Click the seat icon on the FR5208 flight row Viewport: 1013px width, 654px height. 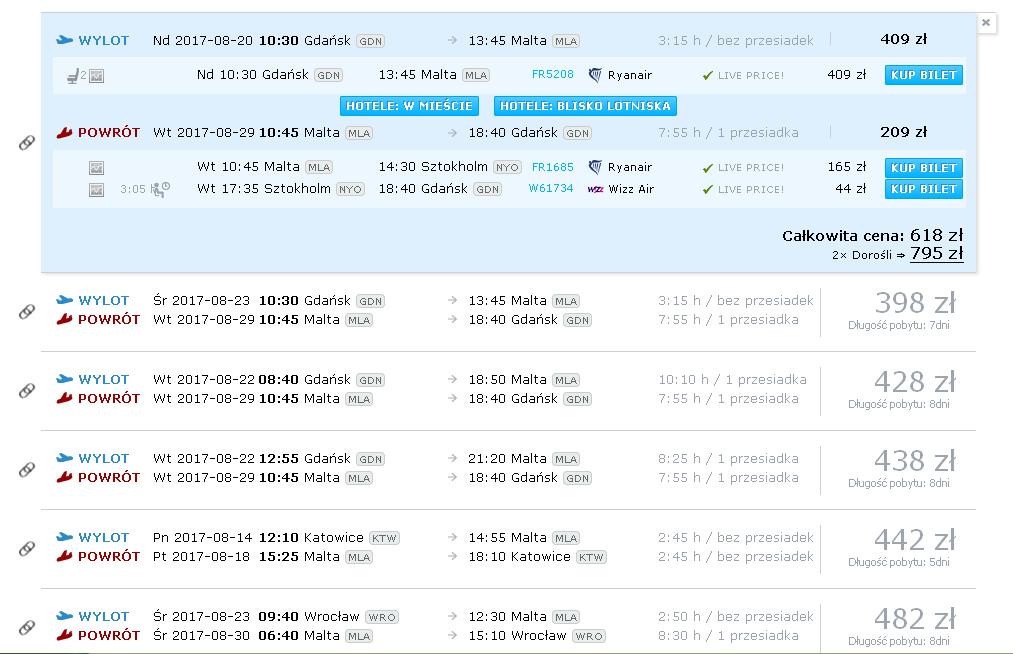coord(73,76)
